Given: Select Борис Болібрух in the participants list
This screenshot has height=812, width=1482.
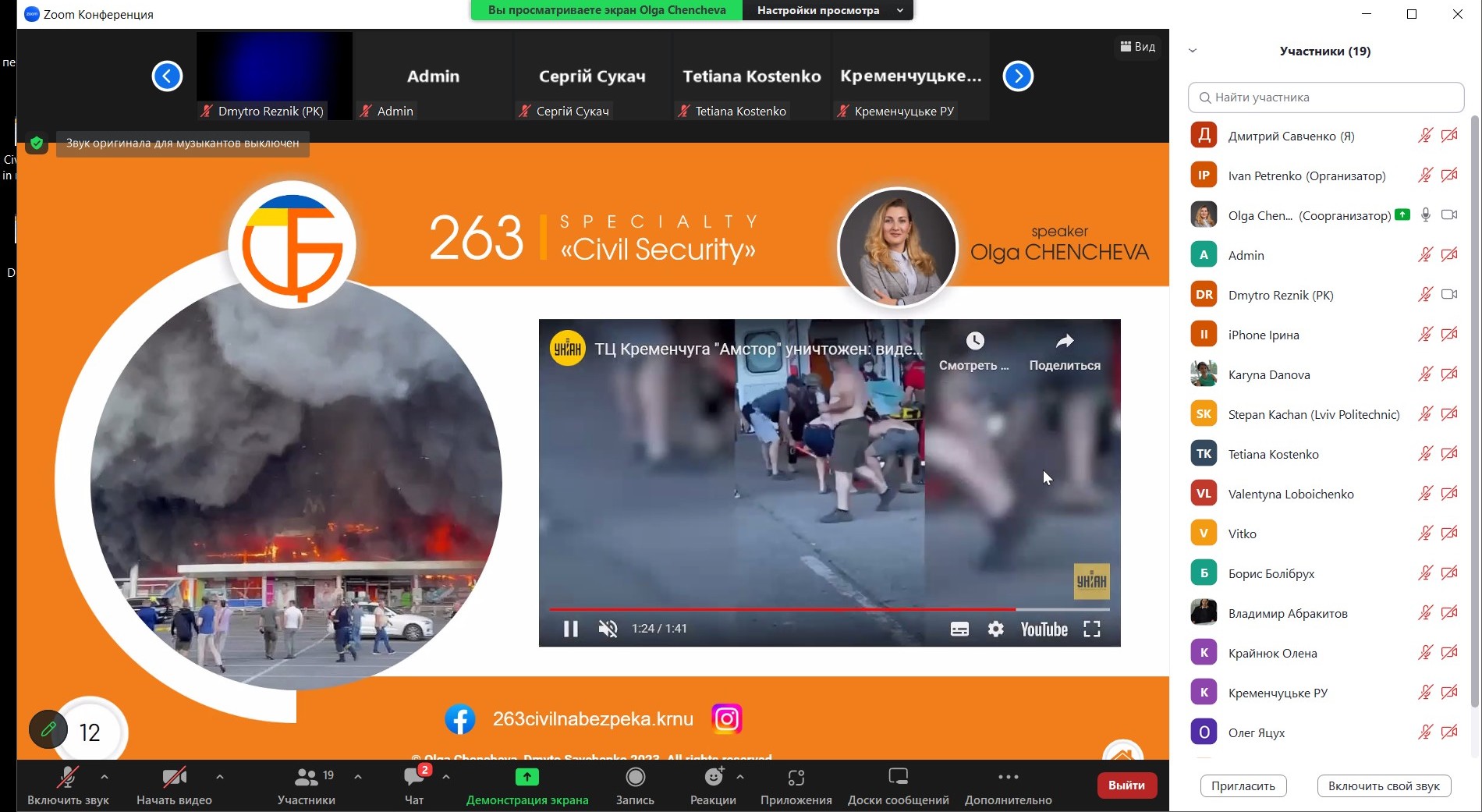Looking at the screenshot, I should [1324, 573].
